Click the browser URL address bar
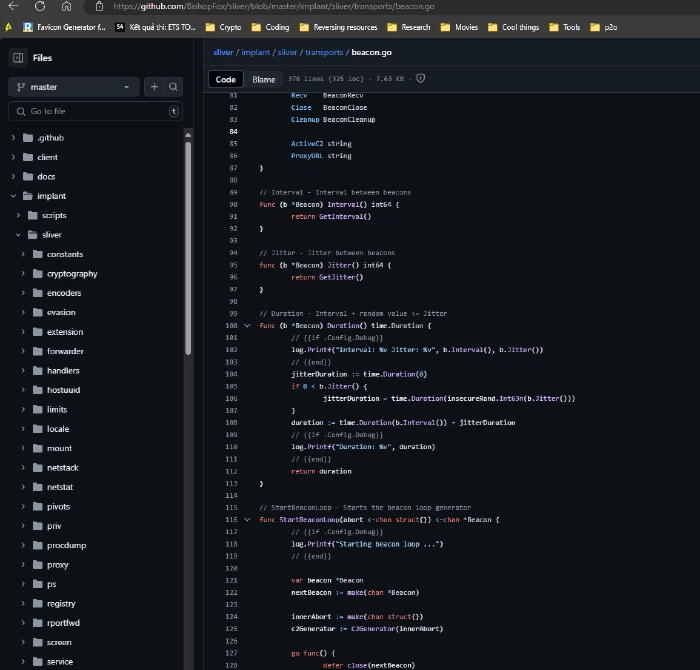The image size is (700, 670). click(x=274, y=6)
